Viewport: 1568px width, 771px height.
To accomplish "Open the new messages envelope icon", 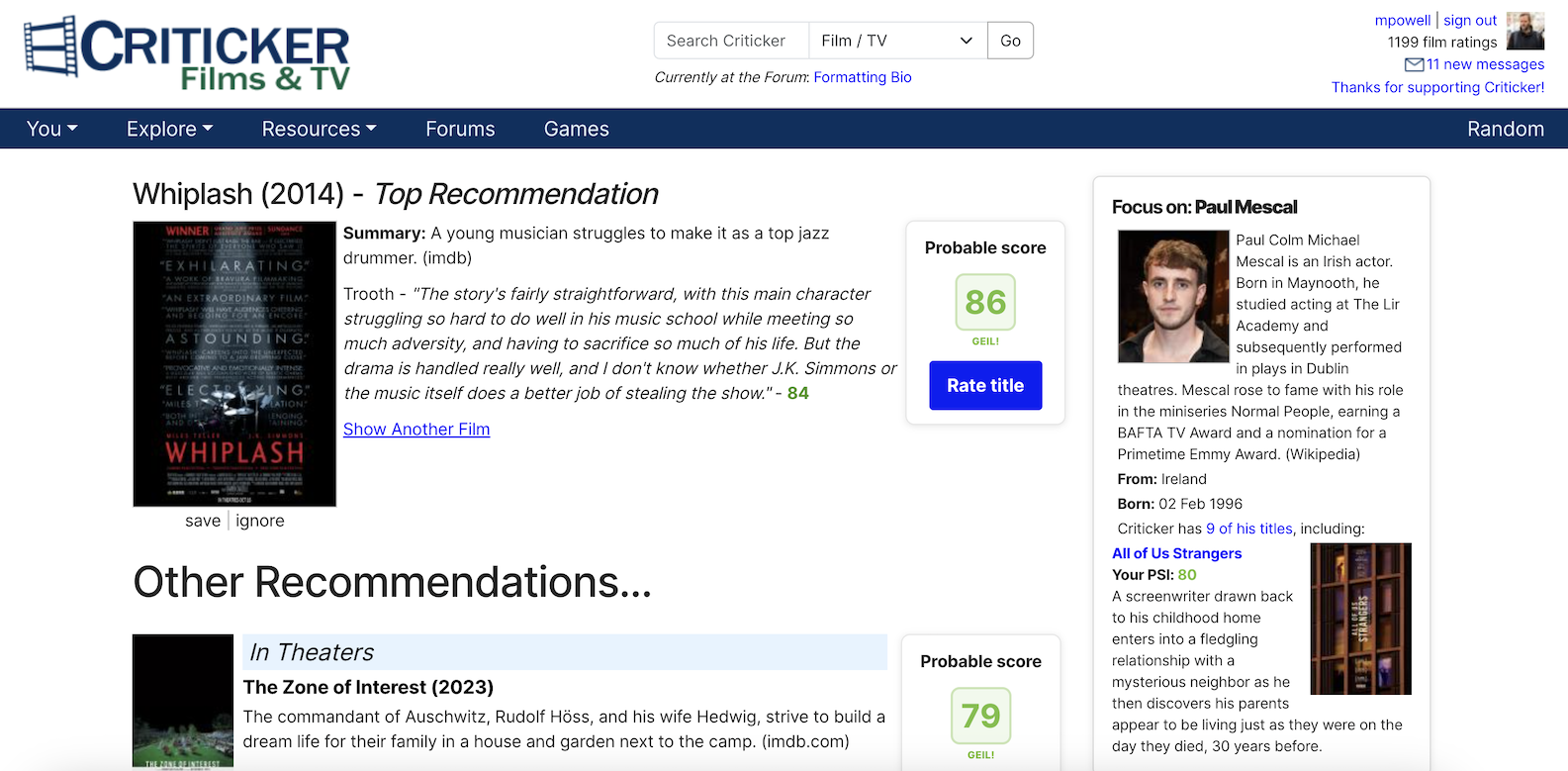I will 1414,64.
